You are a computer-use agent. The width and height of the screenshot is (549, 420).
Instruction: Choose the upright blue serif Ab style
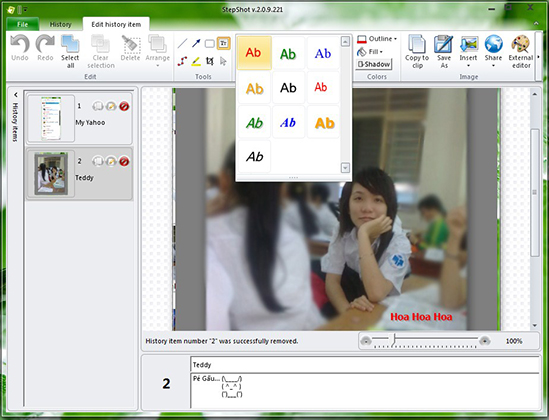click(323, 53)
